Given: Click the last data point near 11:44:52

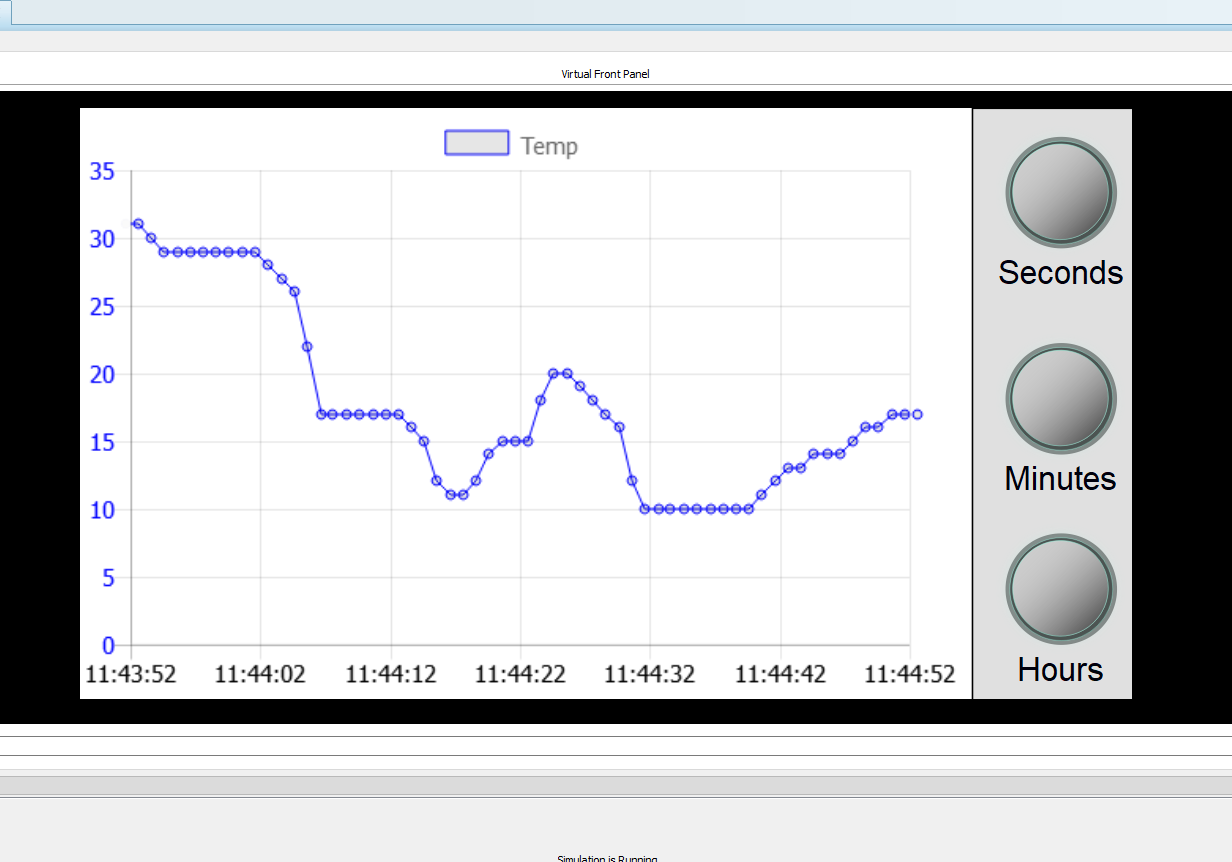Looking at the screenshot, I should tap(916, 413).
